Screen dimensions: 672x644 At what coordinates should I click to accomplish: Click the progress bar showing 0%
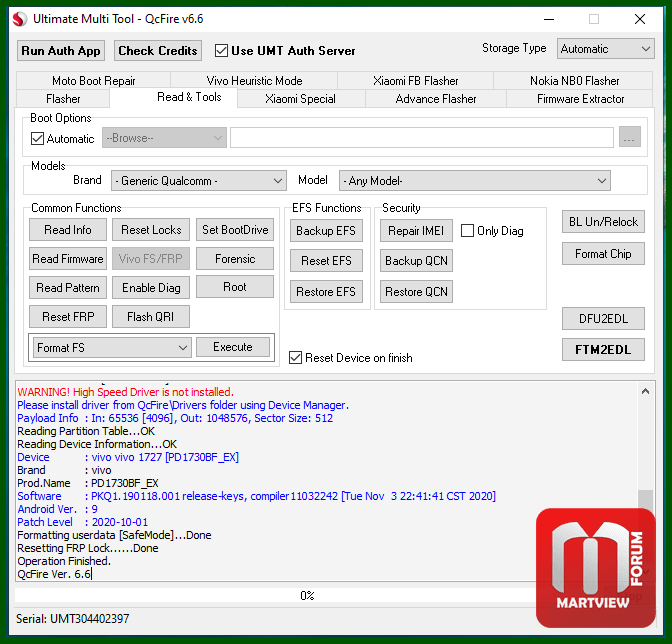(x=308, y=595)
